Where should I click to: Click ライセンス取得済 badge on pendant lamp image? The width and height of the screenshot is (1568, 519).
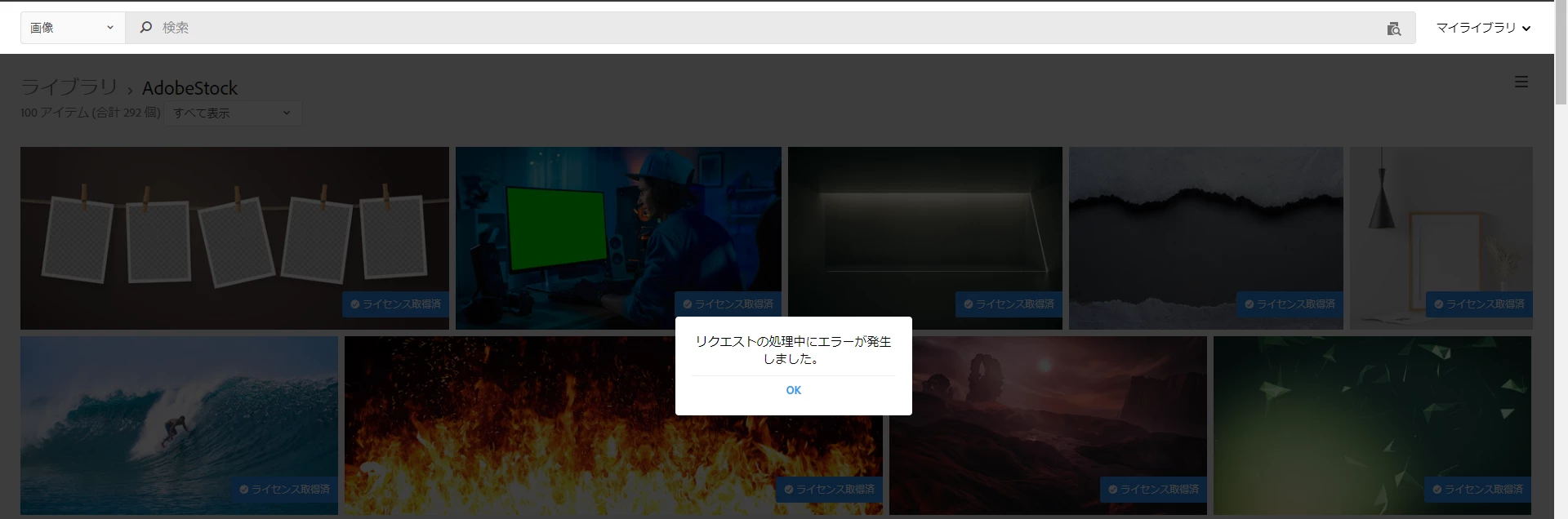pos(1479,304)
